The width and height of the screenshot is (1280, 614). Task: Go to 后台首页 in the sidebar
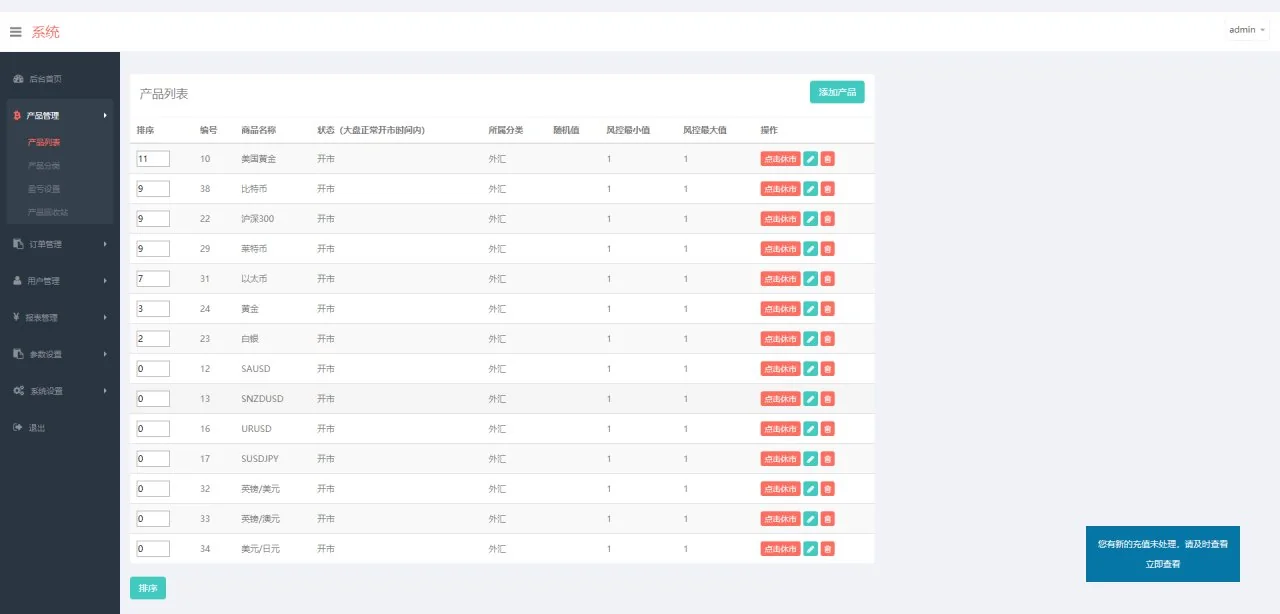tap(45, 79)
